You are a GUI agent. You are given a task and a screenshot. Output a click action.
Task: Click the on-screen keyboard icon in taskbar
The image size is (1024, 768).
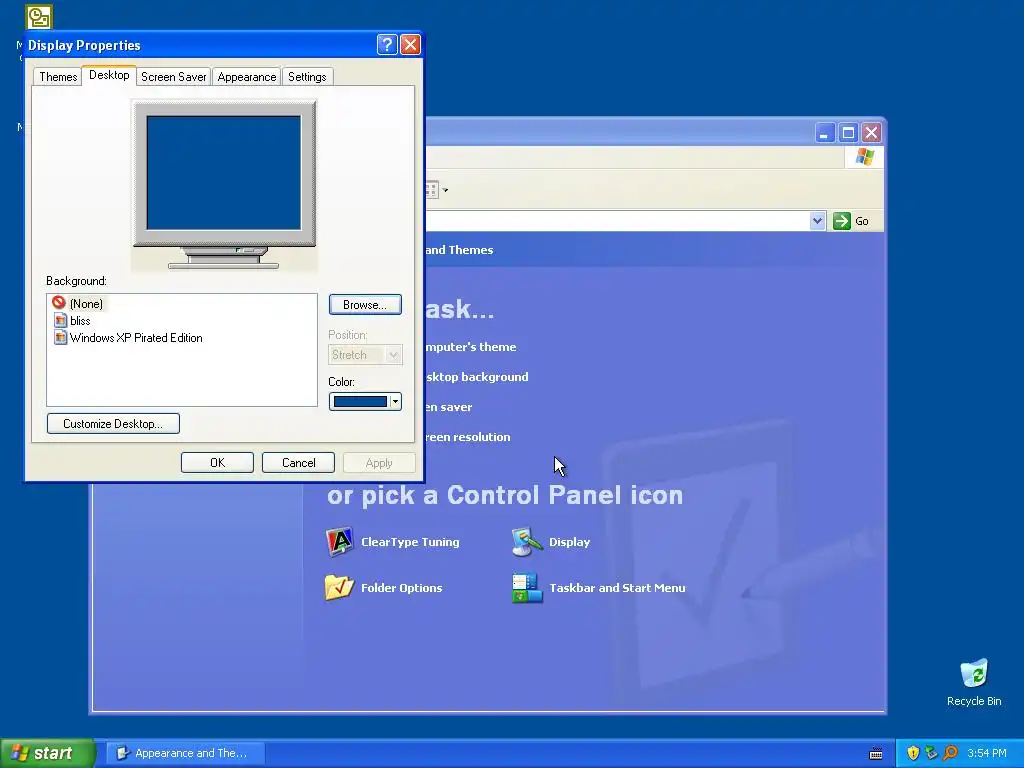click(876, 754)
